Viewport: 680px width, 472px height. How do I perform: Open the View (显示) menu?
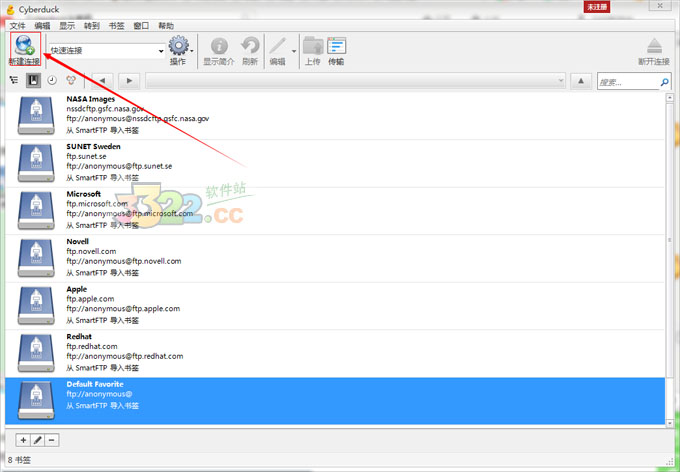[67, 26]
